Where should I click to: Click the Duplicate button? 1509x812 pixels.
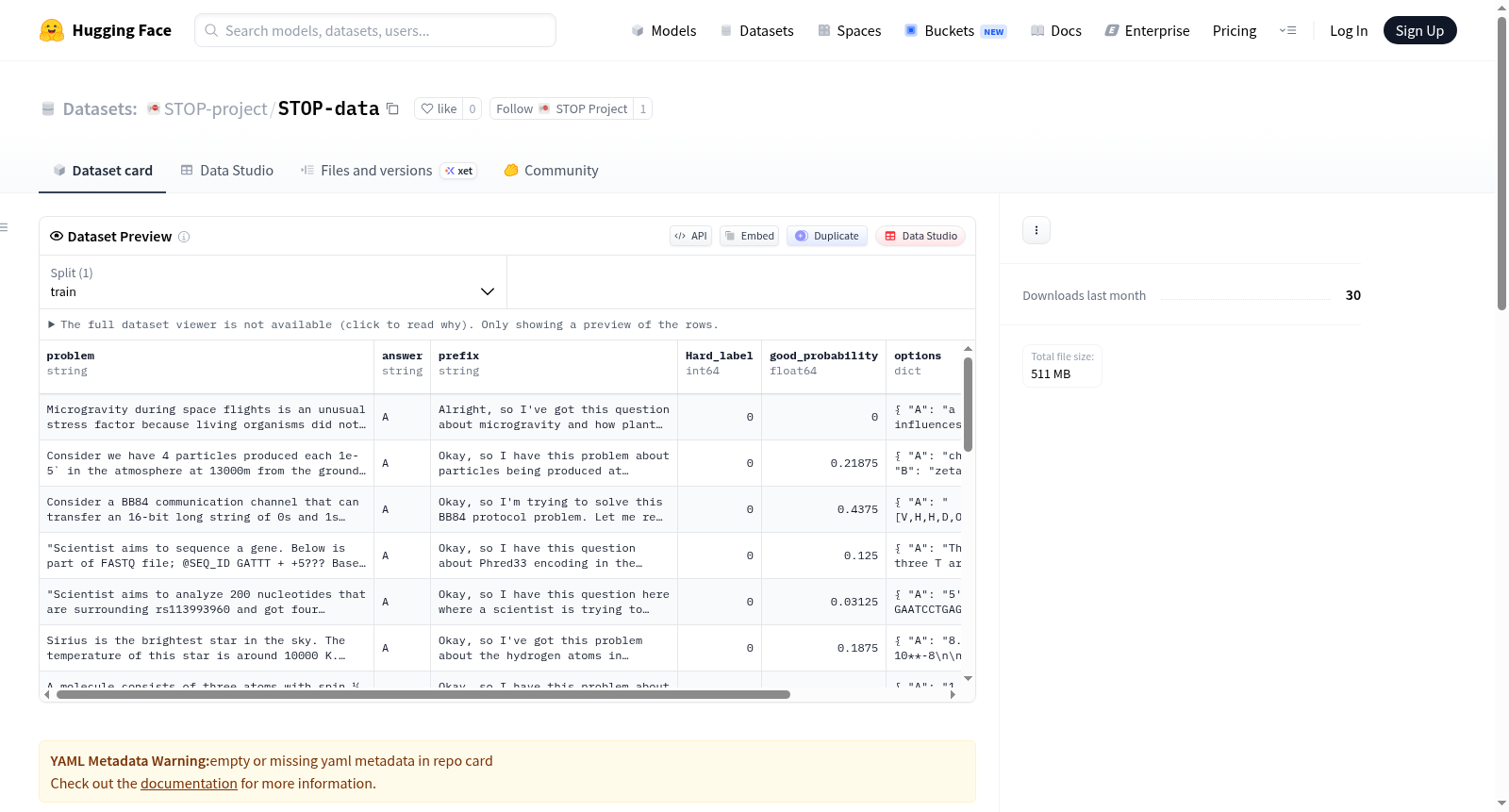827,236
